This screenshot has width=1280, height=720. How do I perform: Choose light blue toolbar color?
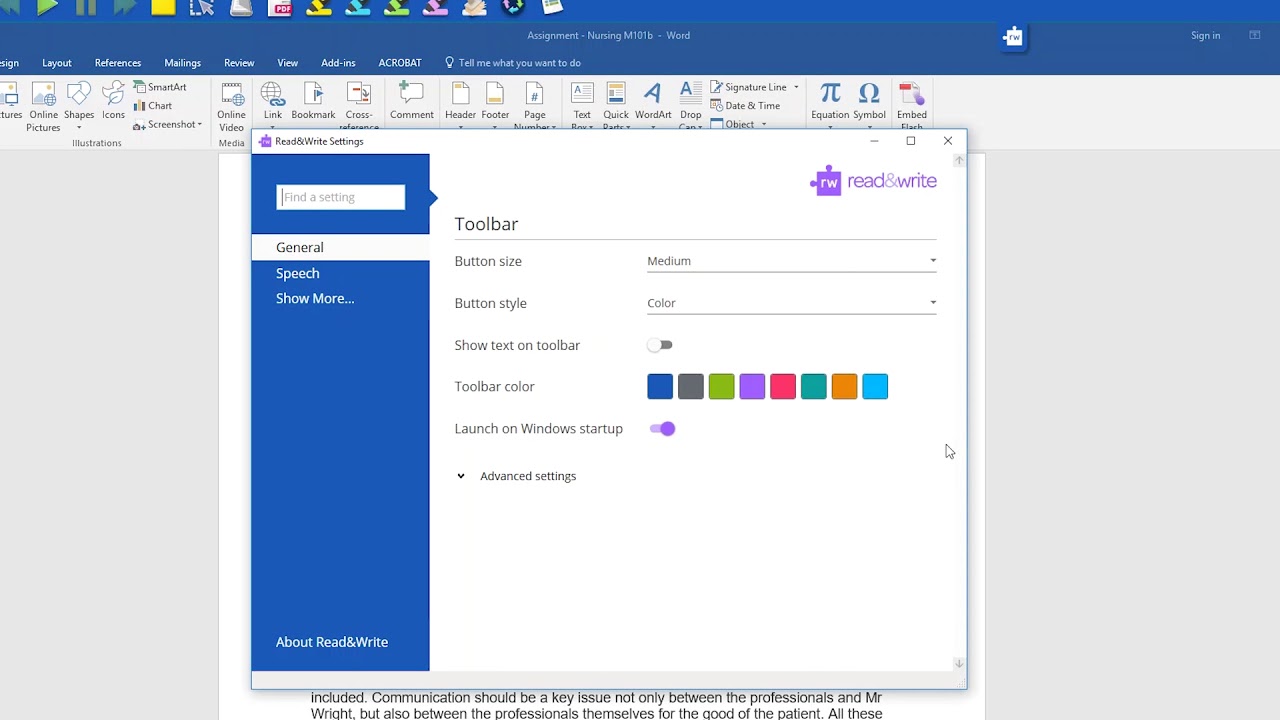pyautogui.click(x=875, y=387)
